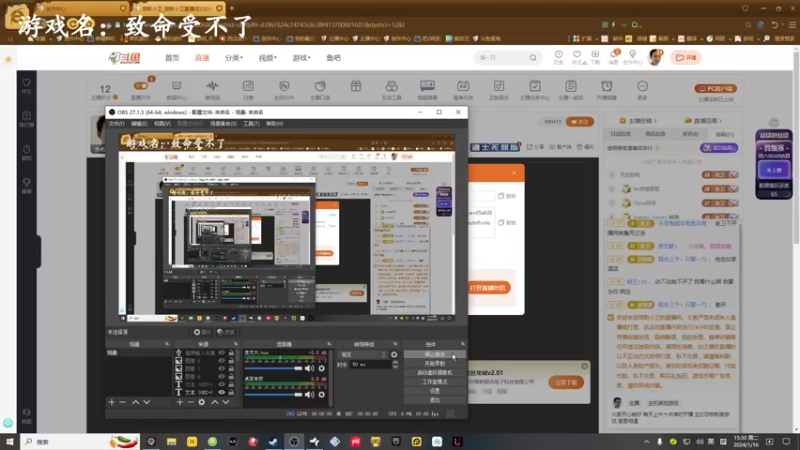This screenshot has width=800, height=450.
Task: Toggle 直播开关 switch in streamer toolbar
Action: [x=141, y=87]
